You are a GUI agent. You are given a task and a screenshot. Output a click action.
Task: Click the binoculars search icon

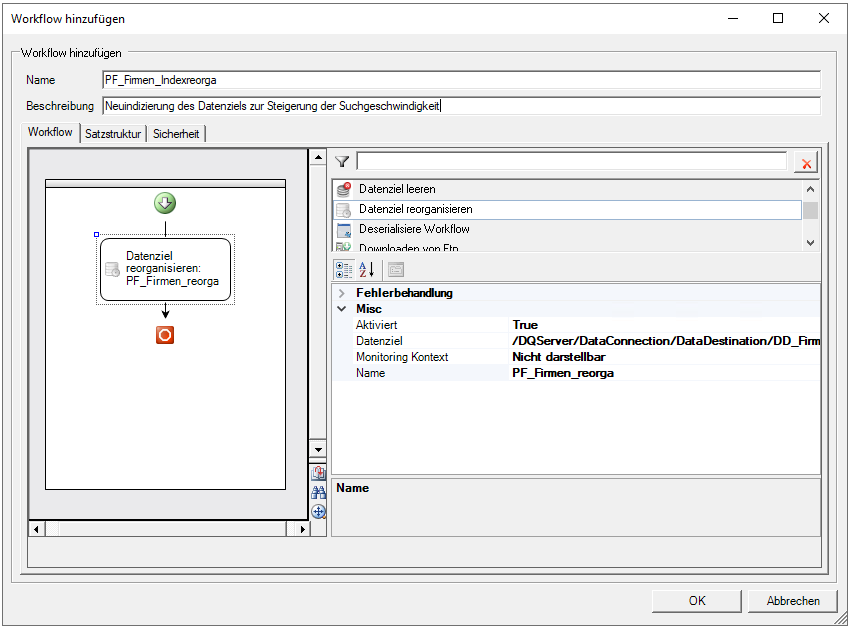point(319,492)
